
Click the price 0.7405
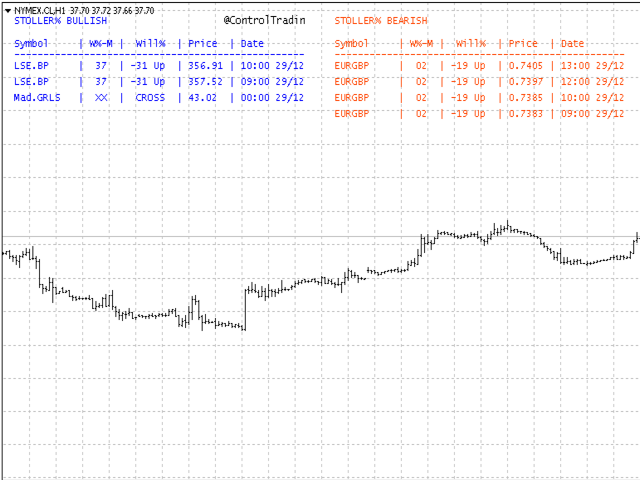[526, 66]
